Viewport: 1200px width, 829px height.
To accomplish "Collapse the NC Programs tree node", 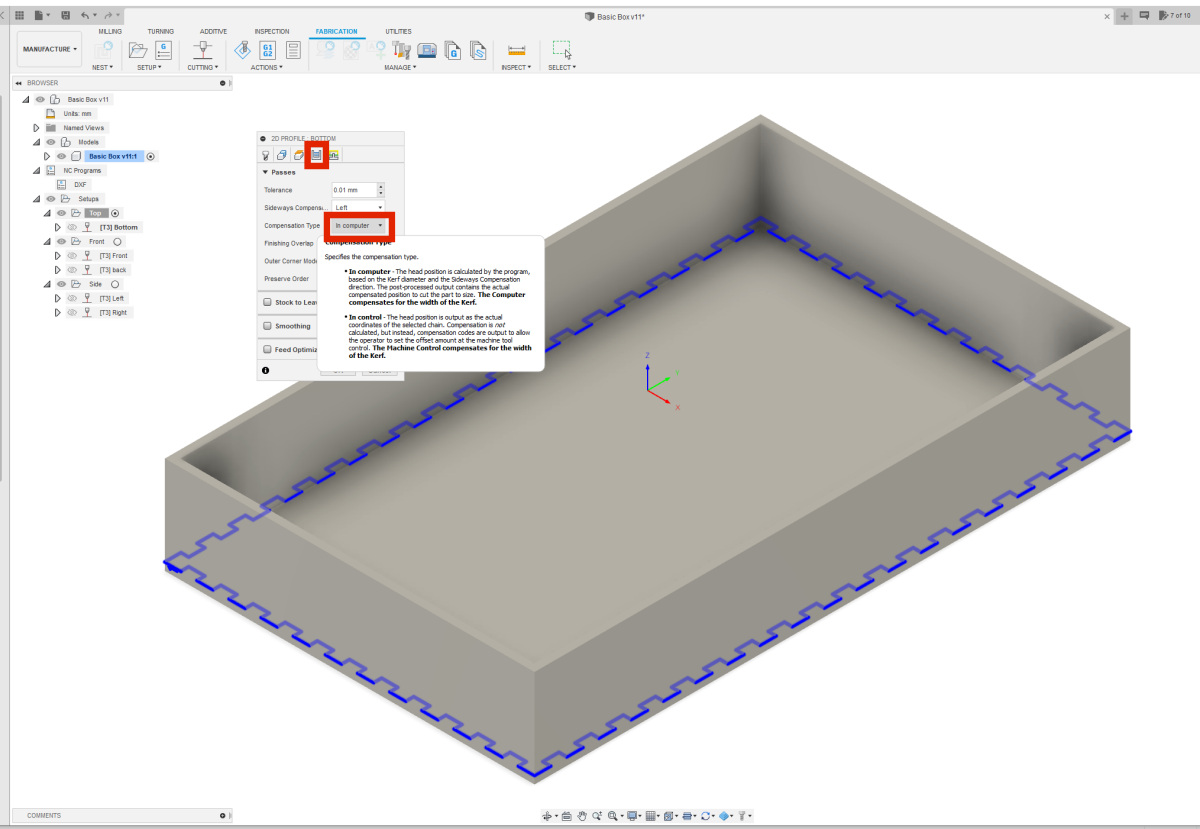I will (37, 170).
